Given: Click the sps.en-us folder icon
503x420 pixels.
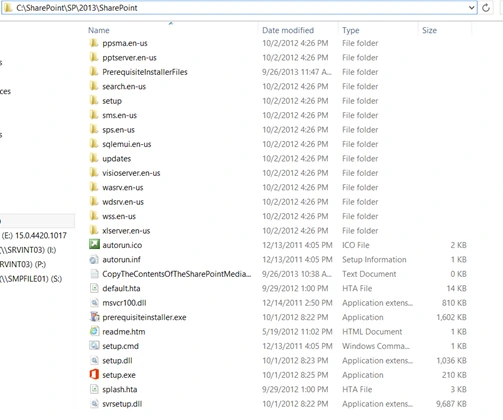Looking at the screenshot, I should tap(94, 129).
